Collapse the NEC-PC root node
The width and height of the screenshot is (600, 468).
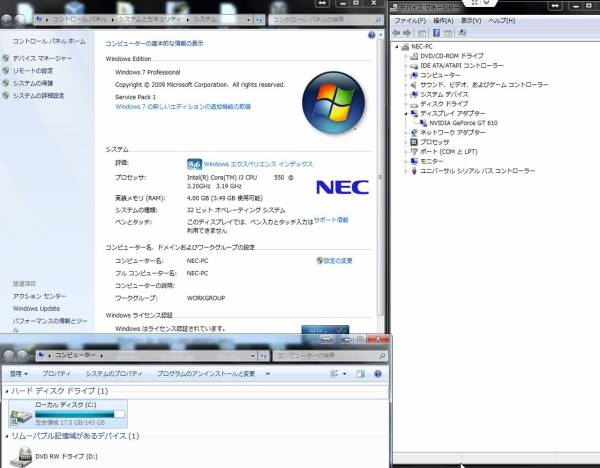(x=397, y=47)
